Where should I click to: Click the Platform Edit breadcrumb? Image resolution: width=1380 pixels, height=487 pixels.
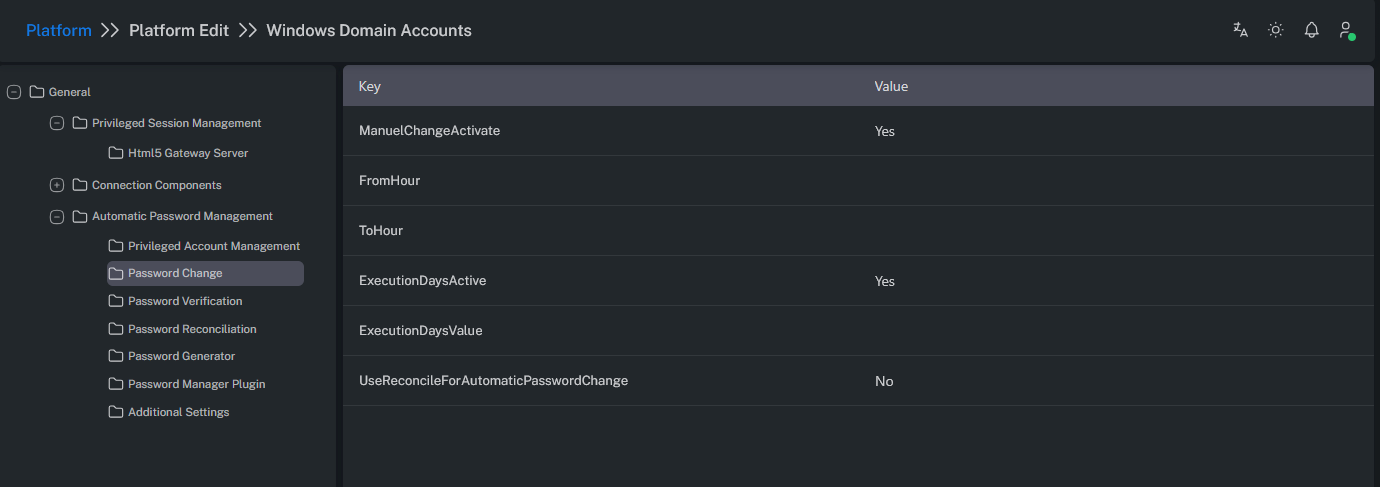point(179,30)
